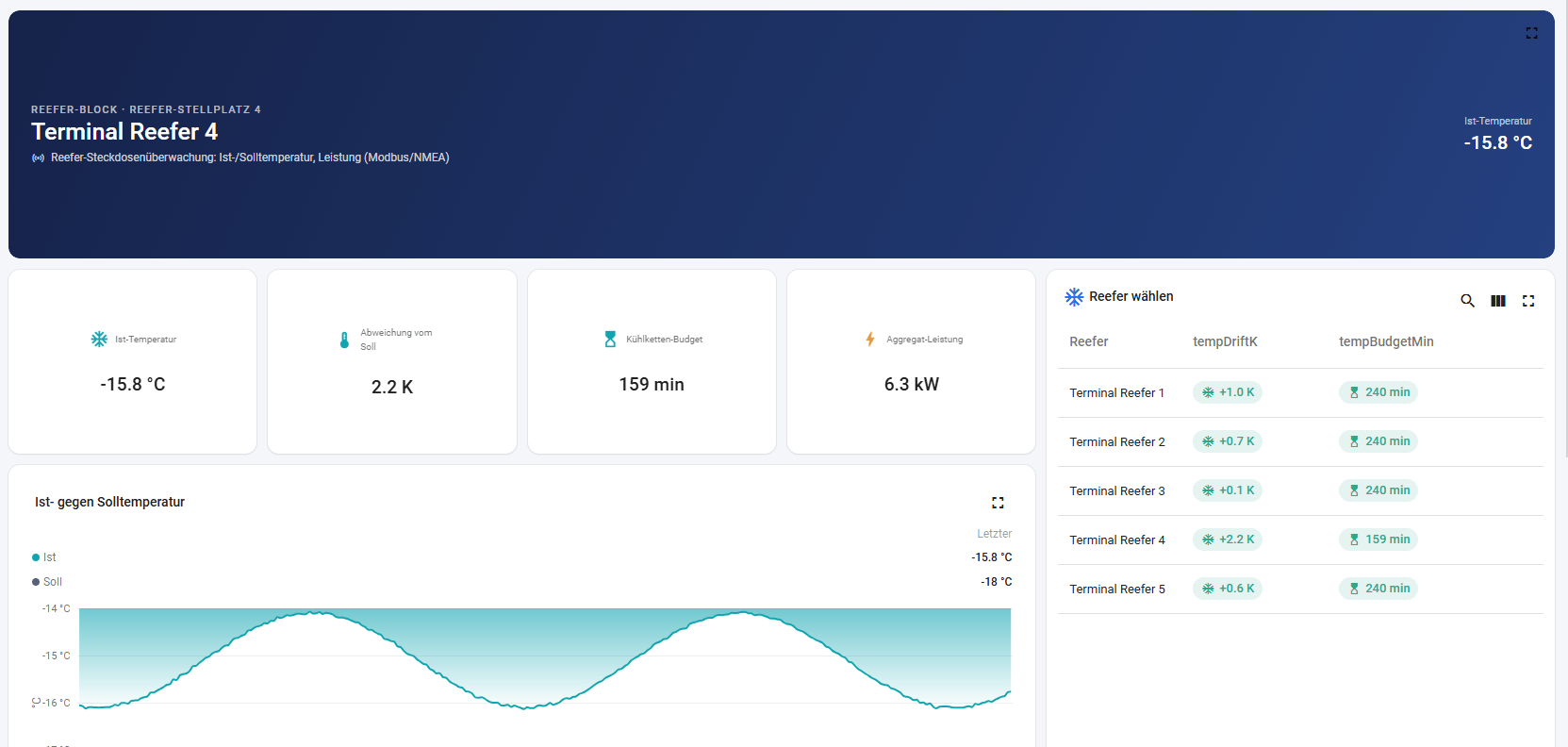
Task: Select Terminal Reefer 4 row
Action: click(x=1300, y=539)
